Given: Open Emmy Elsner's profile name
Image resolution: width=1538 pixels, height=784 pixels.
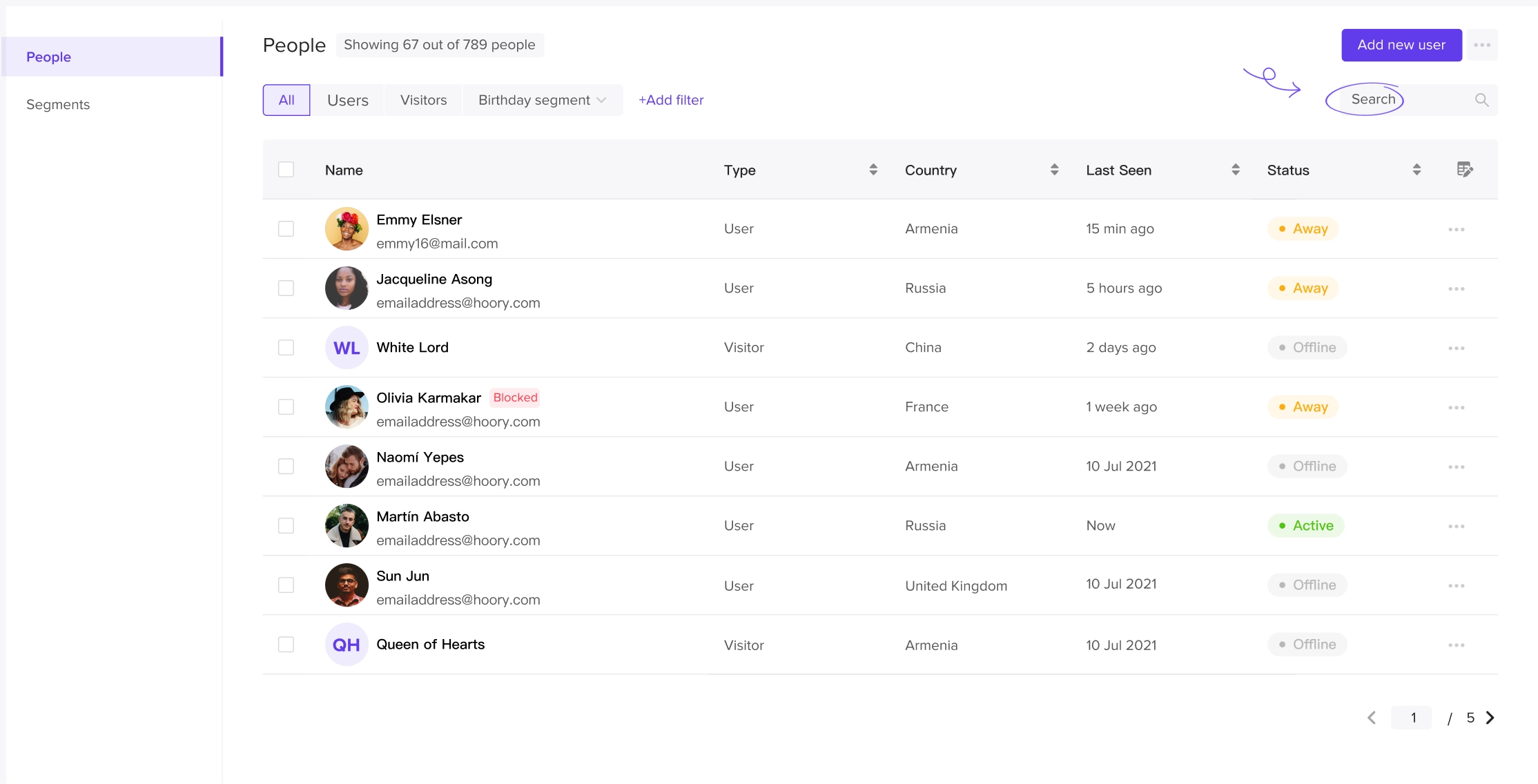Looking at the screenshot, I should tap(419, 219).
